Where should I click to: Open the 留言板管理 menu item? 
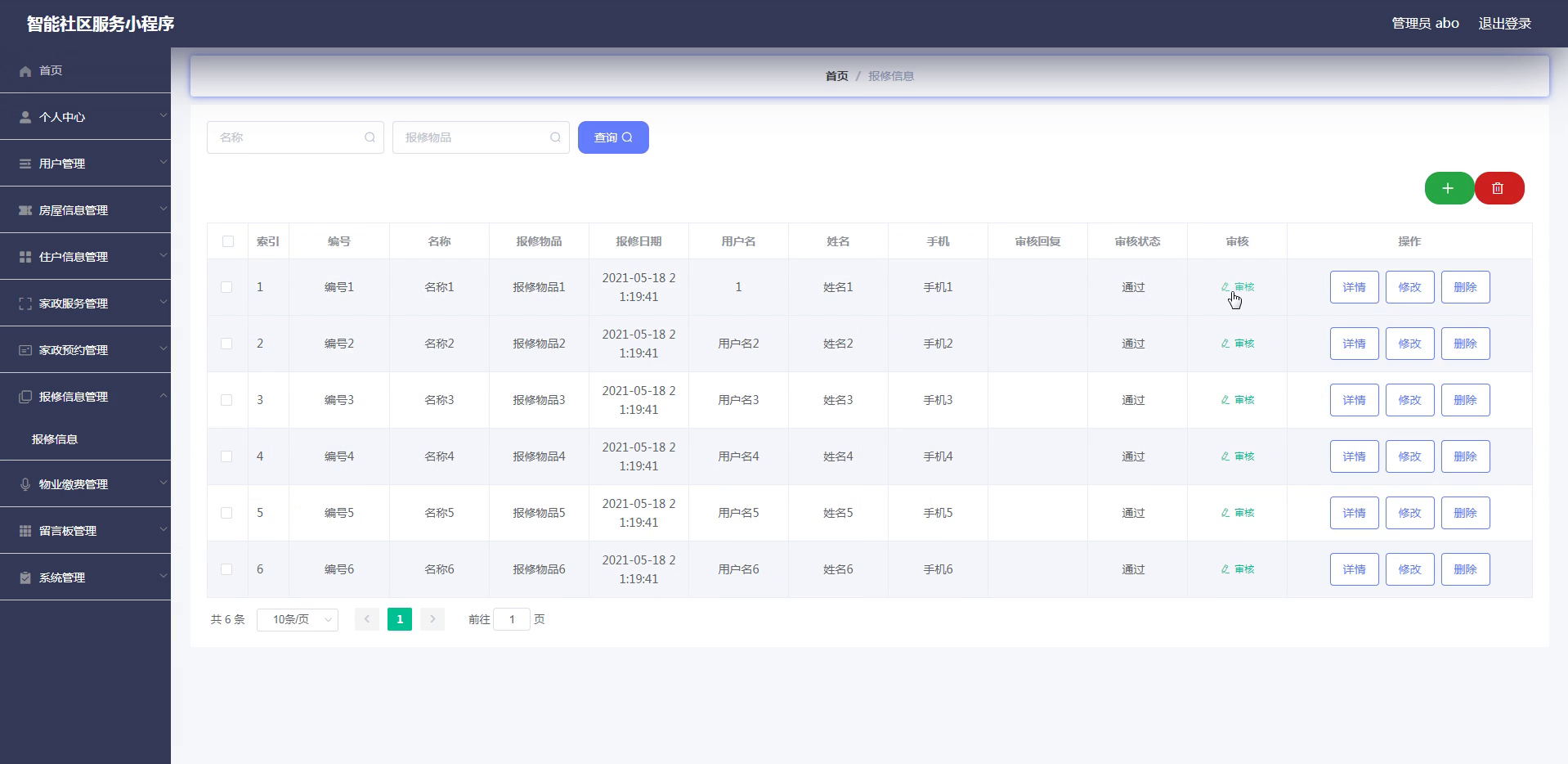[x=85, y=531]
